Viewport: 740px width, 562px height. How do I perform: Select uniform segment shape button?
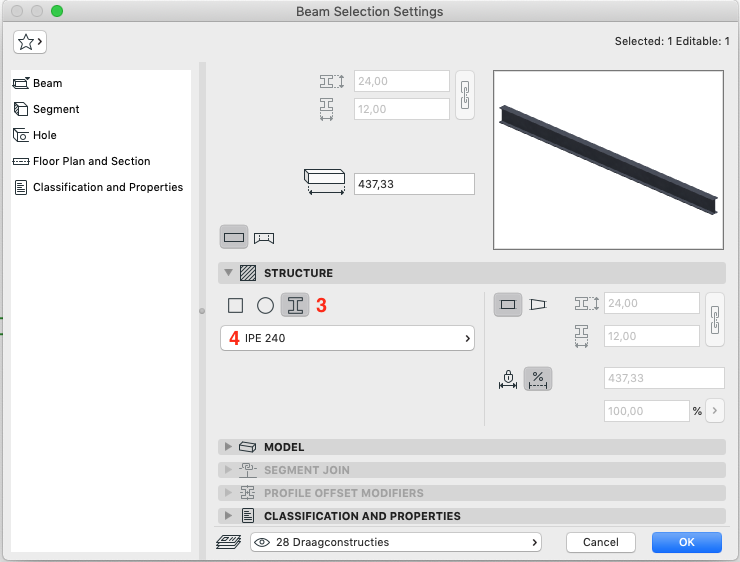[x=508, y=304]
